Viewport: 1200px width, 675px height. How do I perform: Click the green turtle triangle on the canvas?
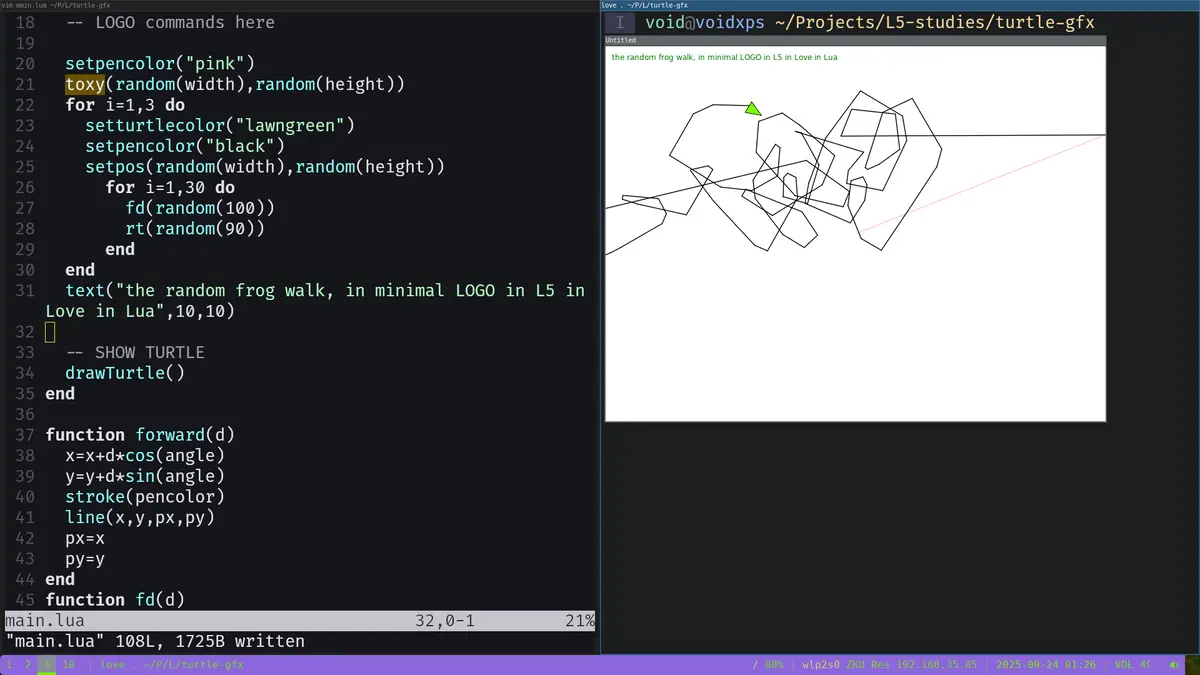coord(752,109)
